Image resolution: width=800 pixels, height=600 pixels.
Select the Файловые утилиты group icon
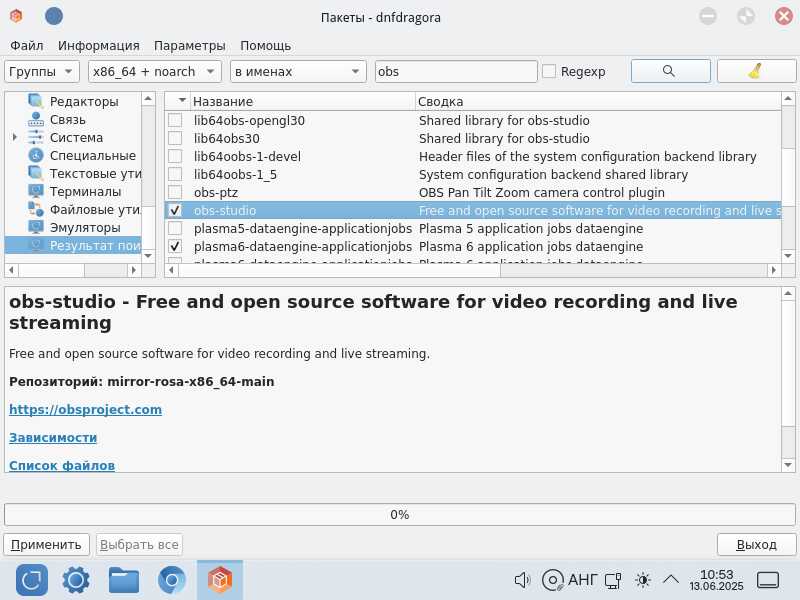tap(36, 209)
